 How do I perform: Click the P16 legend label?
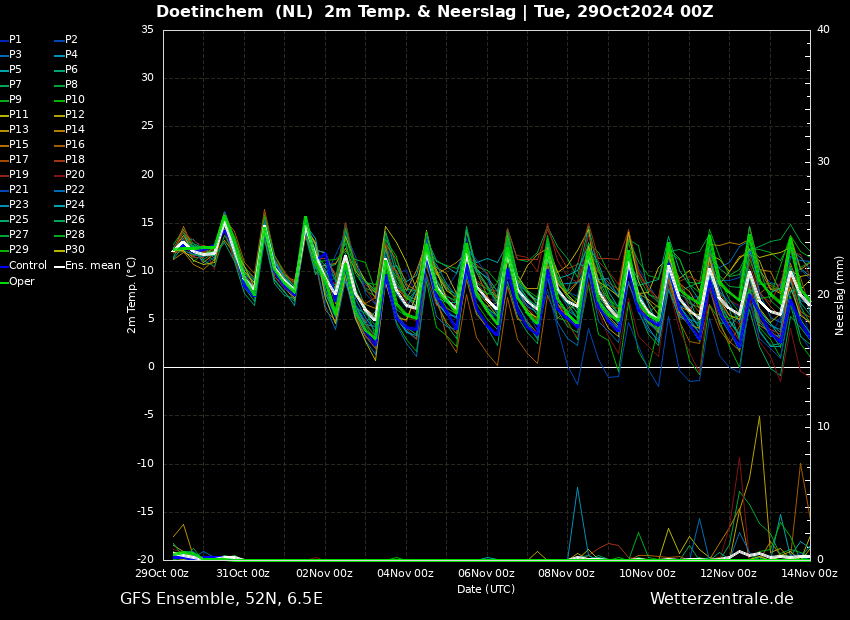(75, 145)
